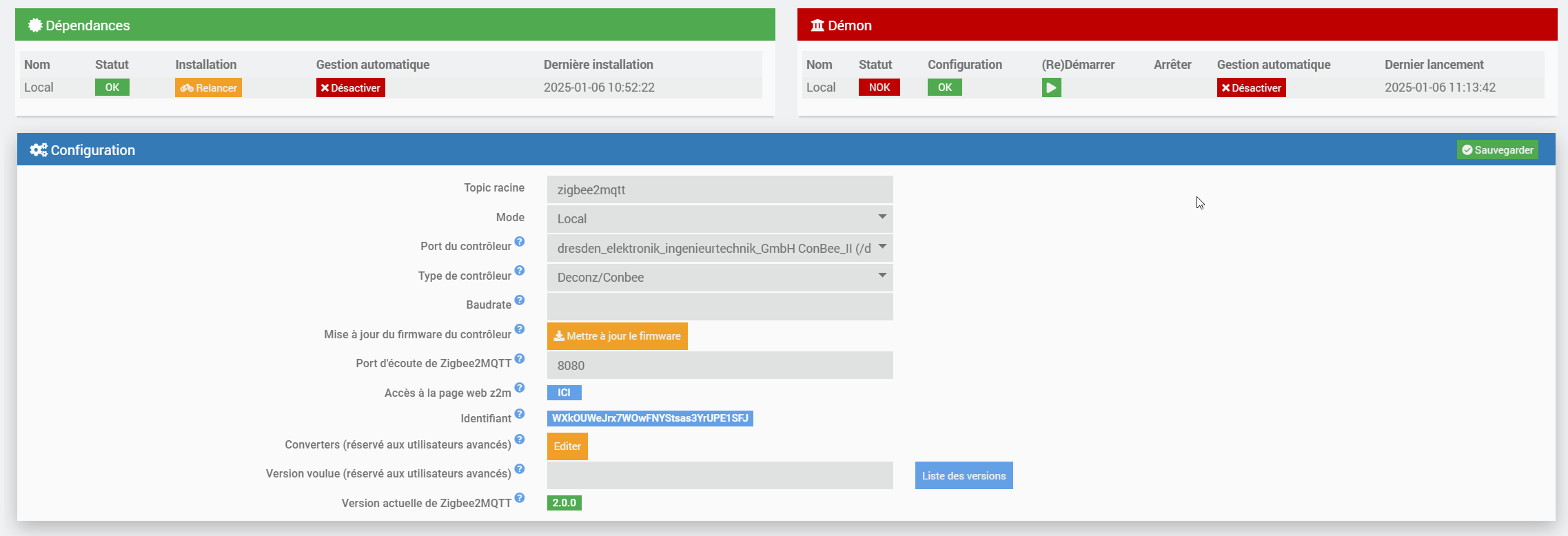
Task: Click help icon next to Port du contrôleur
Action: 520,242
